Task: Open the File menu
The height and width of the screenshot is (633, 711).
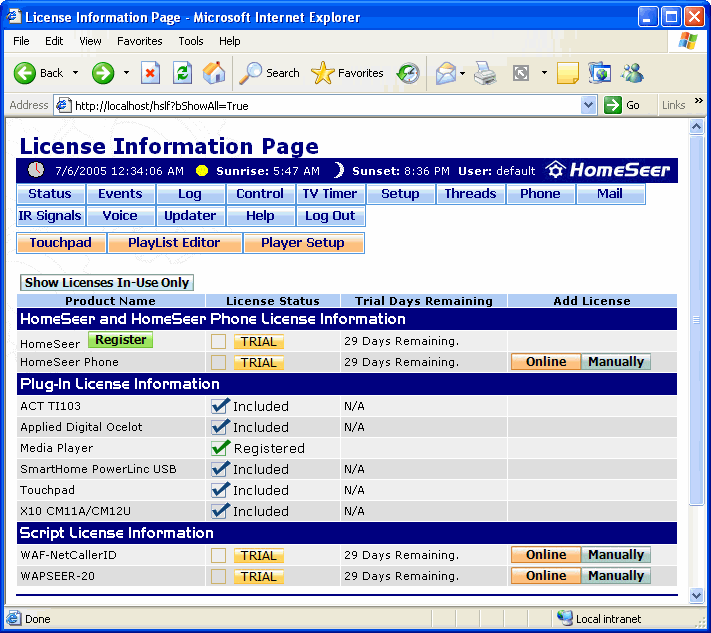Action: (x=21, y=41)
